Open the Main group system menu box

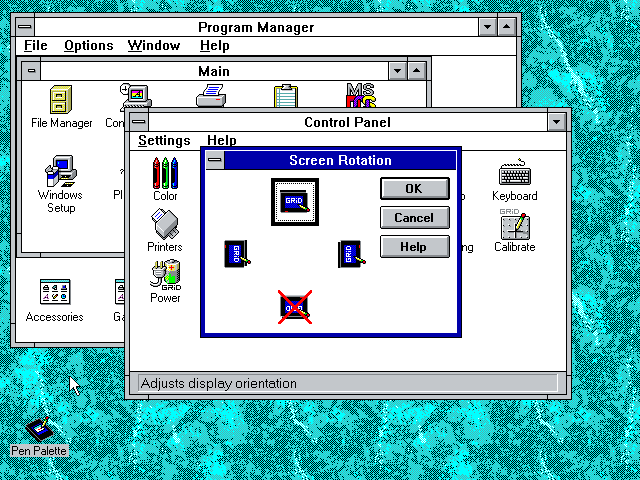pyautogui.click(x=31, y=71)
